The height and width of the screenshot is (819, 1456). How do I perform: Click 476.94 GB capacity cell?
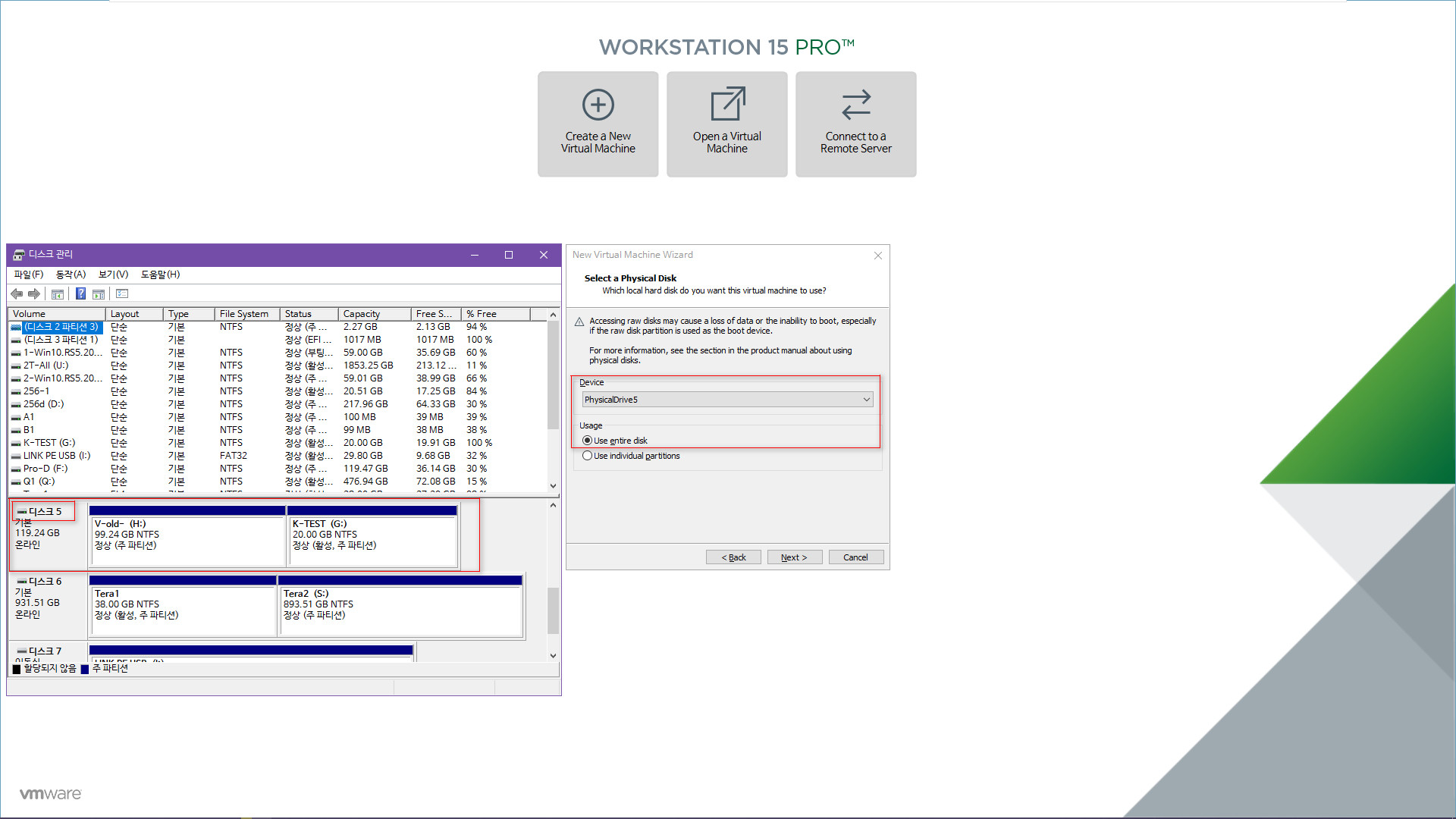[366, 482]
